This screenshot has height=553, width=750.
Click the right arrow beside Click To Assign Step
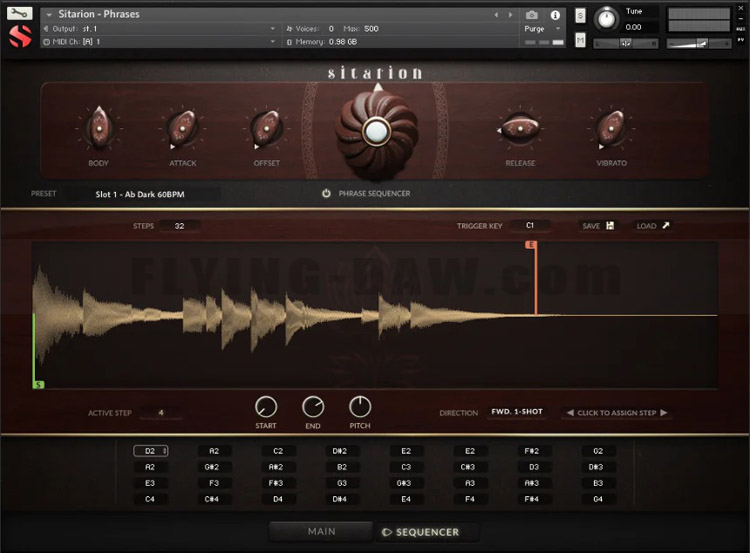tap(663, 412)
